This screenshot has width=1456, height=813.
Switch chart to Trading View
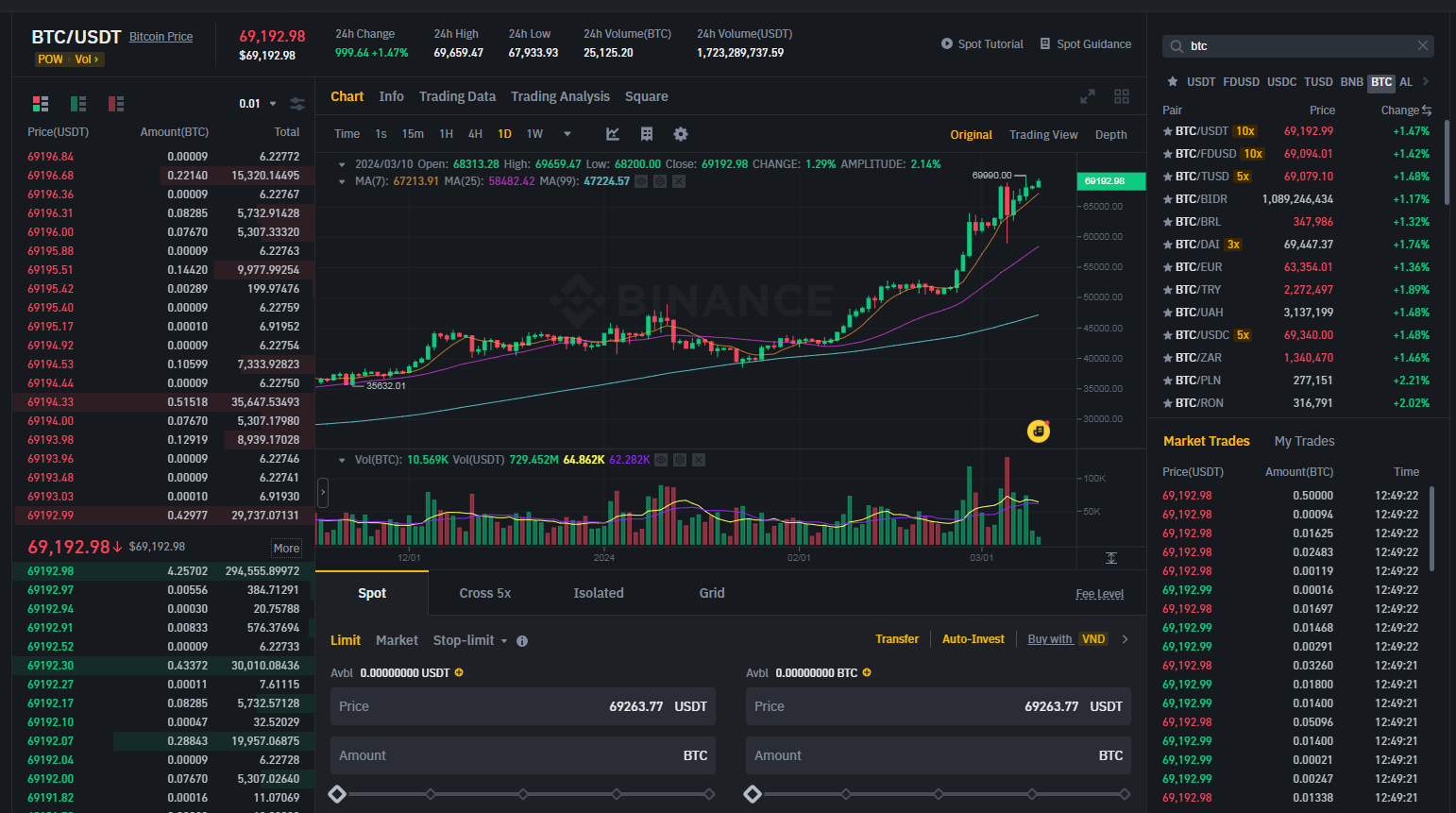(x=1043, y=135)
